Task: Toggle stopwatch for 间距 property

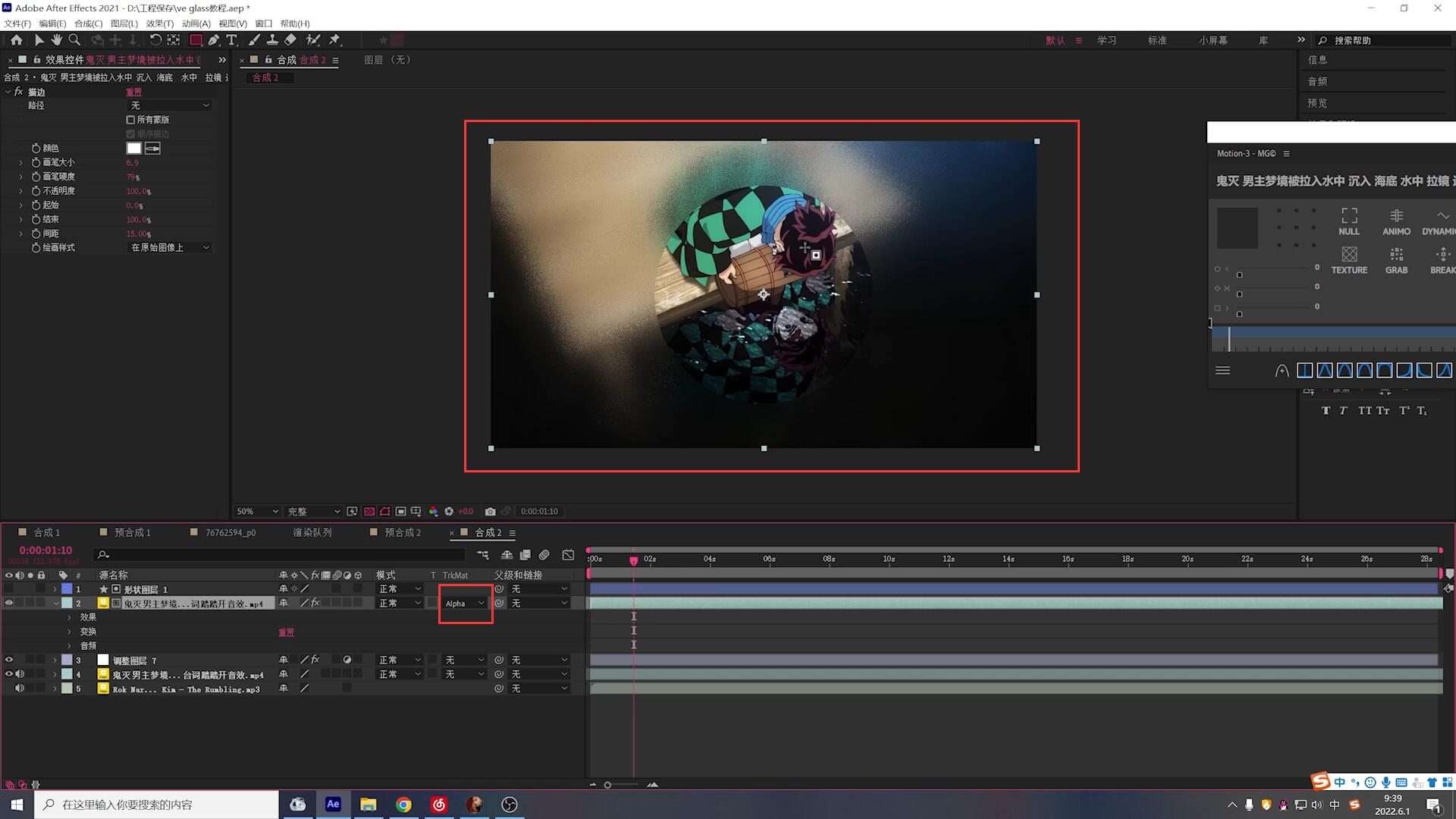Action: tap(36, 234)
